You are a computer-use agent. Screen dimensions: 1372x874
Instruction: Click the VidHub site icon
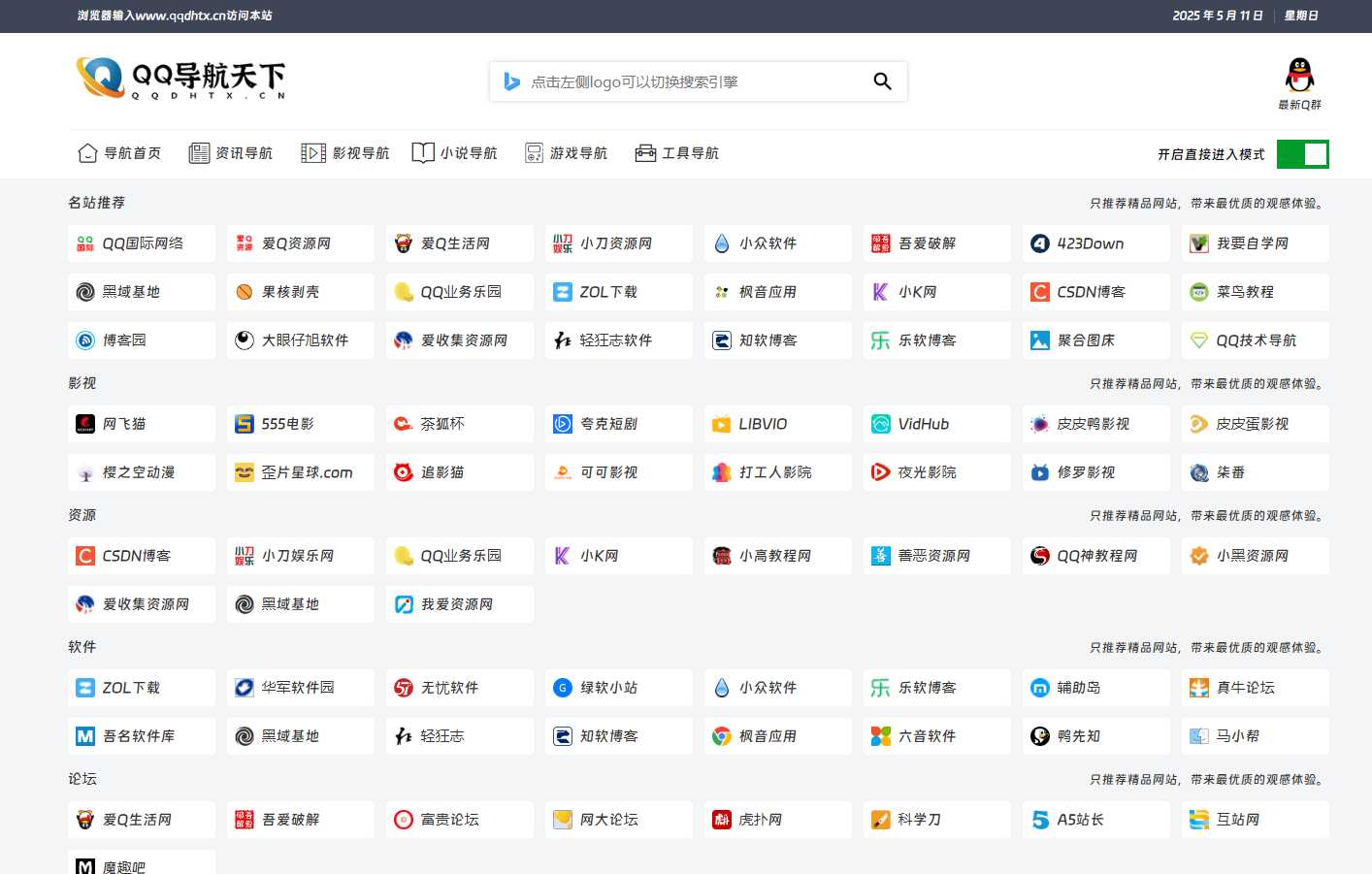point(881,424)
